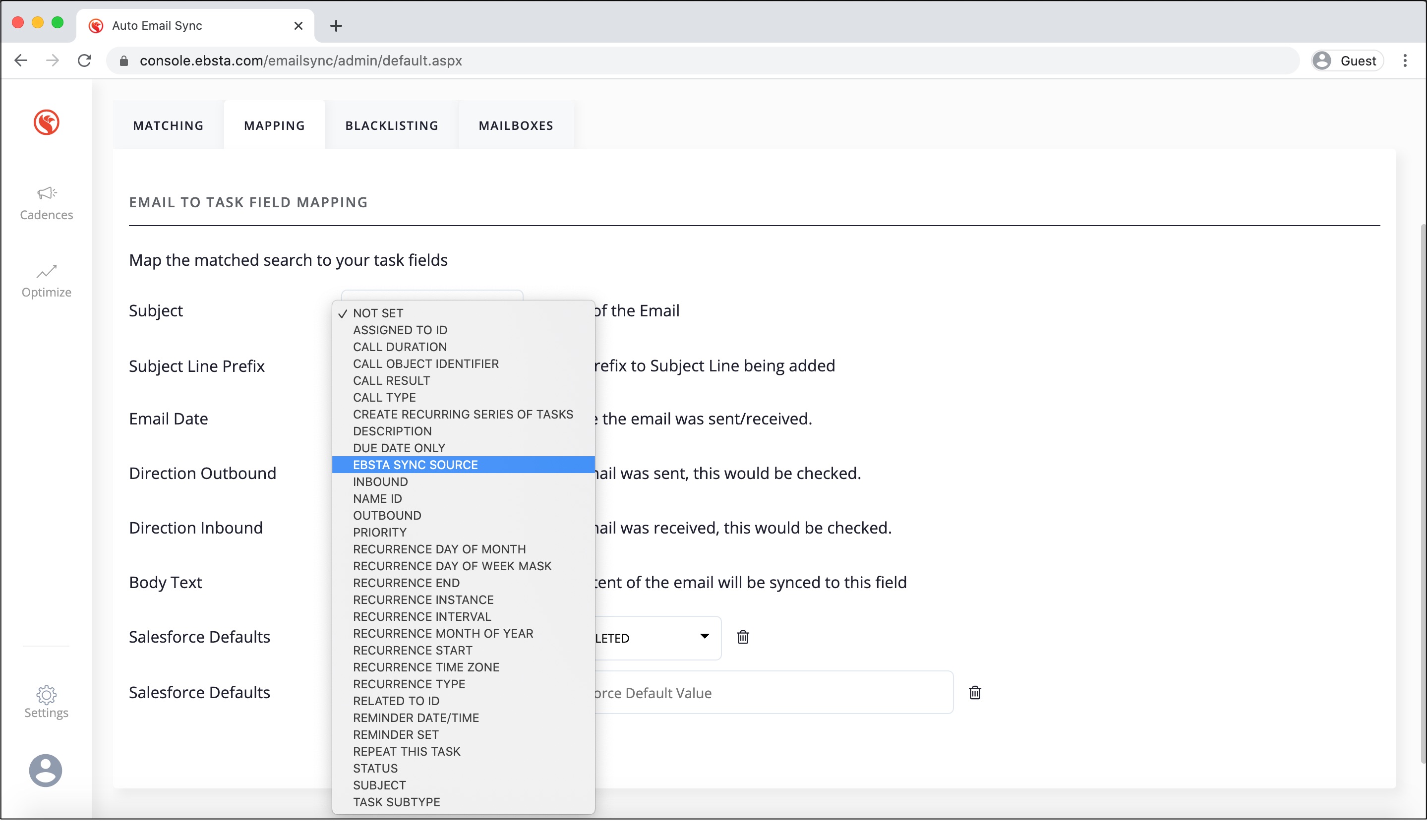
Task: Open a new browser tab with plus button
Action: click(x=336, y=25)
